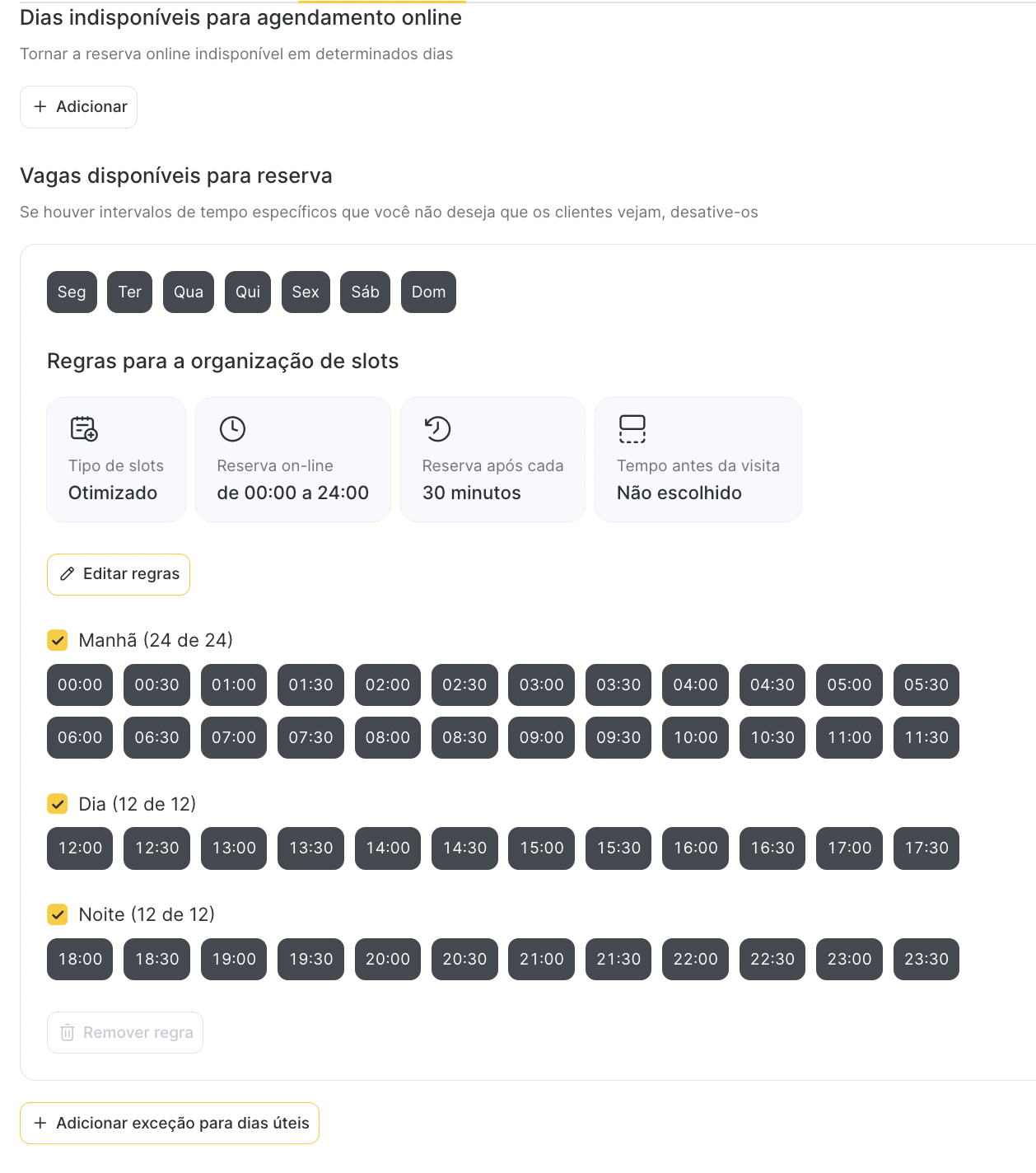Select the Seg weekday tab
This screenshot has width=1036, height=1173.
pos(72,292)
